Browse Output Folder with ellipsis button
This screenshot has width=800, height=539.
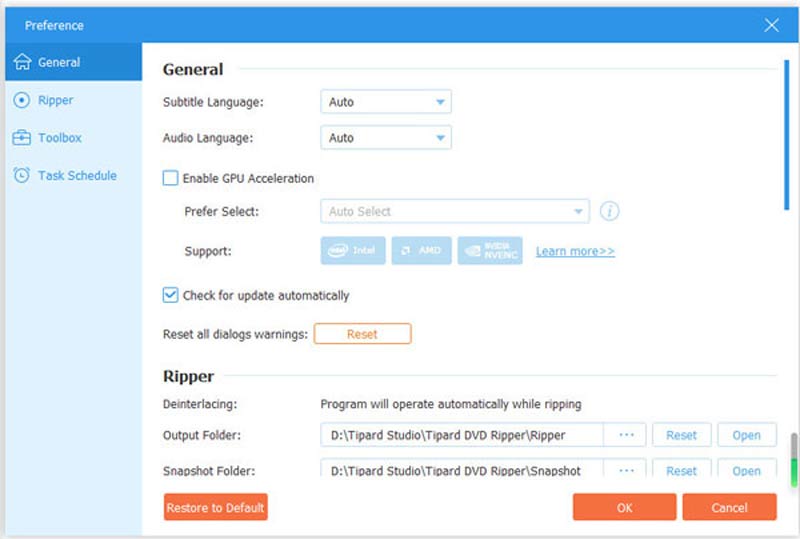click(x=627, y=435)
